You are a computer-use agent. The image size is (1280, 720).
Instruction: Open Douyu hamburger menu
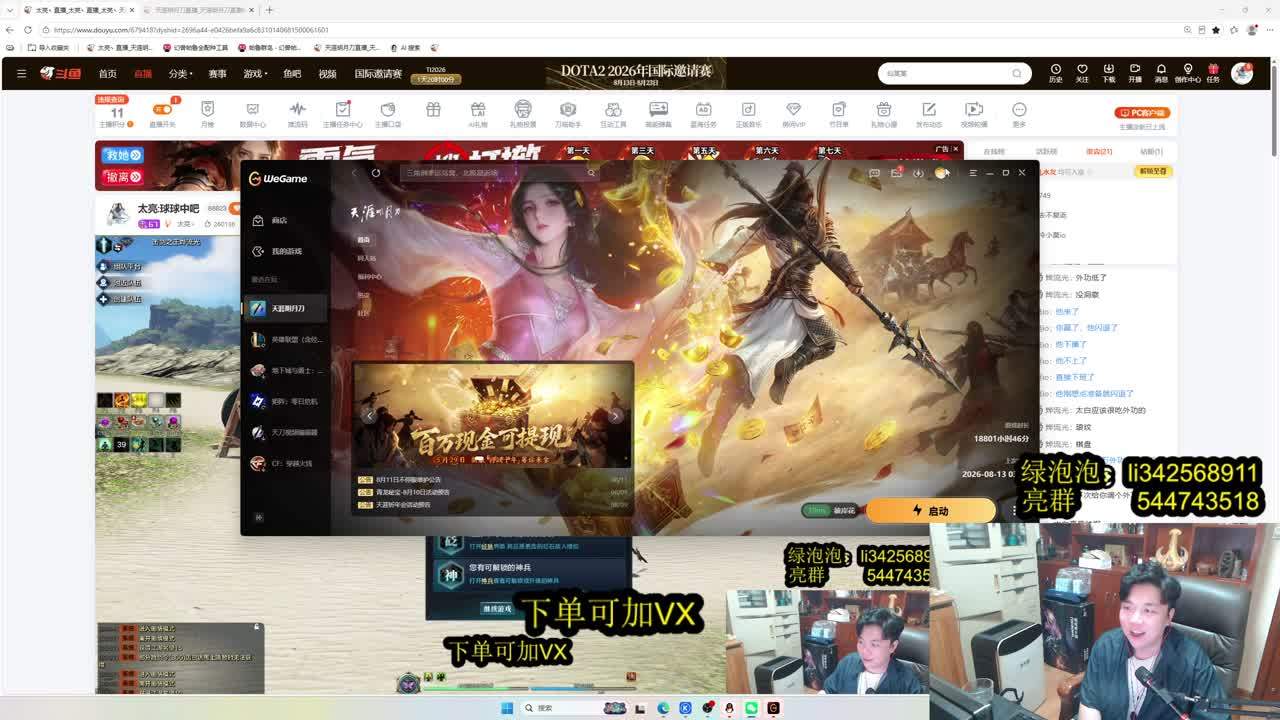click(x=21, y=74)
